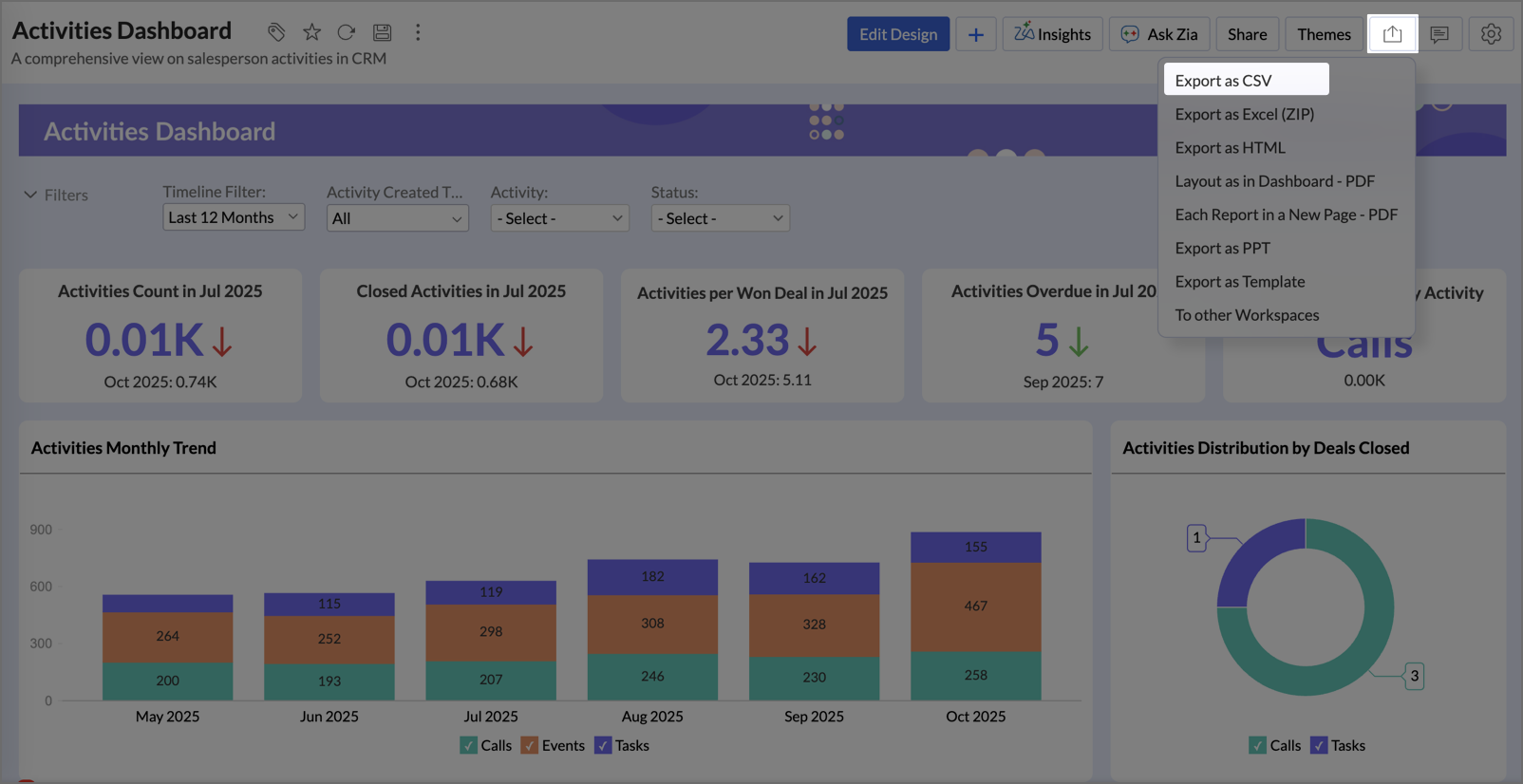
Task: Click the save disk icon
Action: 382,32
